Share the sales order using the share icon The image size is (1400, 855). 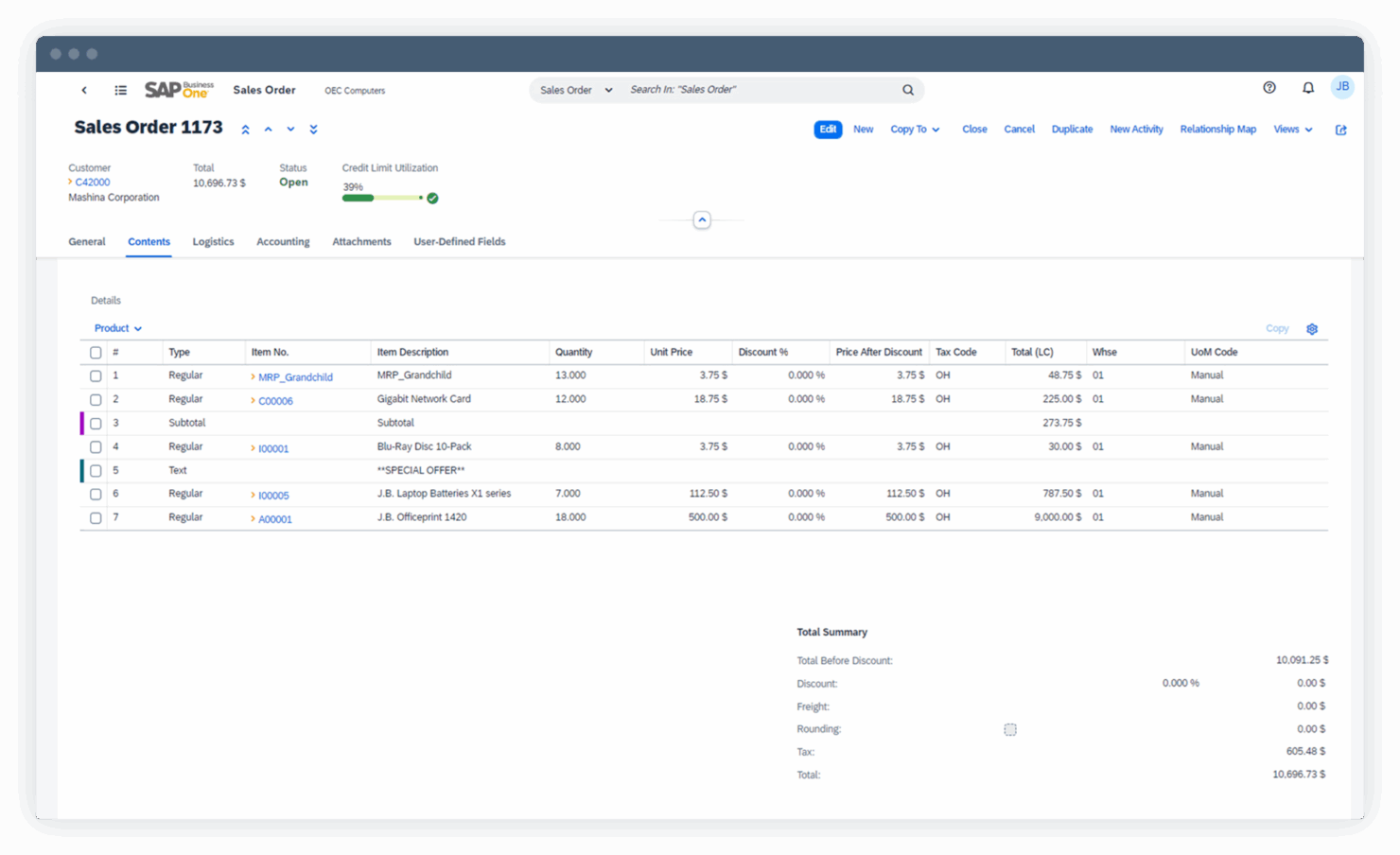[x=1340, y=130]
